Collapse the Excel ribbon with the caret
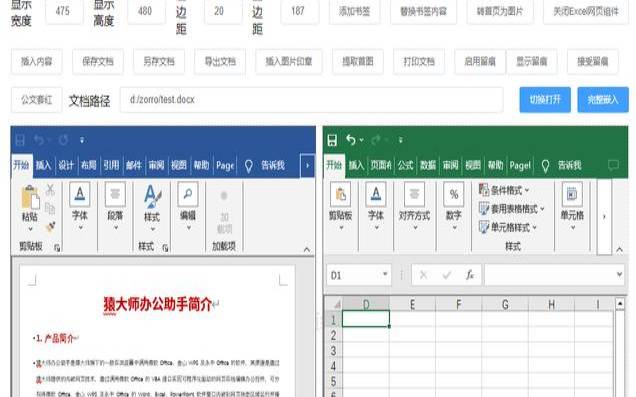Screen dimensions: 636x397 click(619, 250)
